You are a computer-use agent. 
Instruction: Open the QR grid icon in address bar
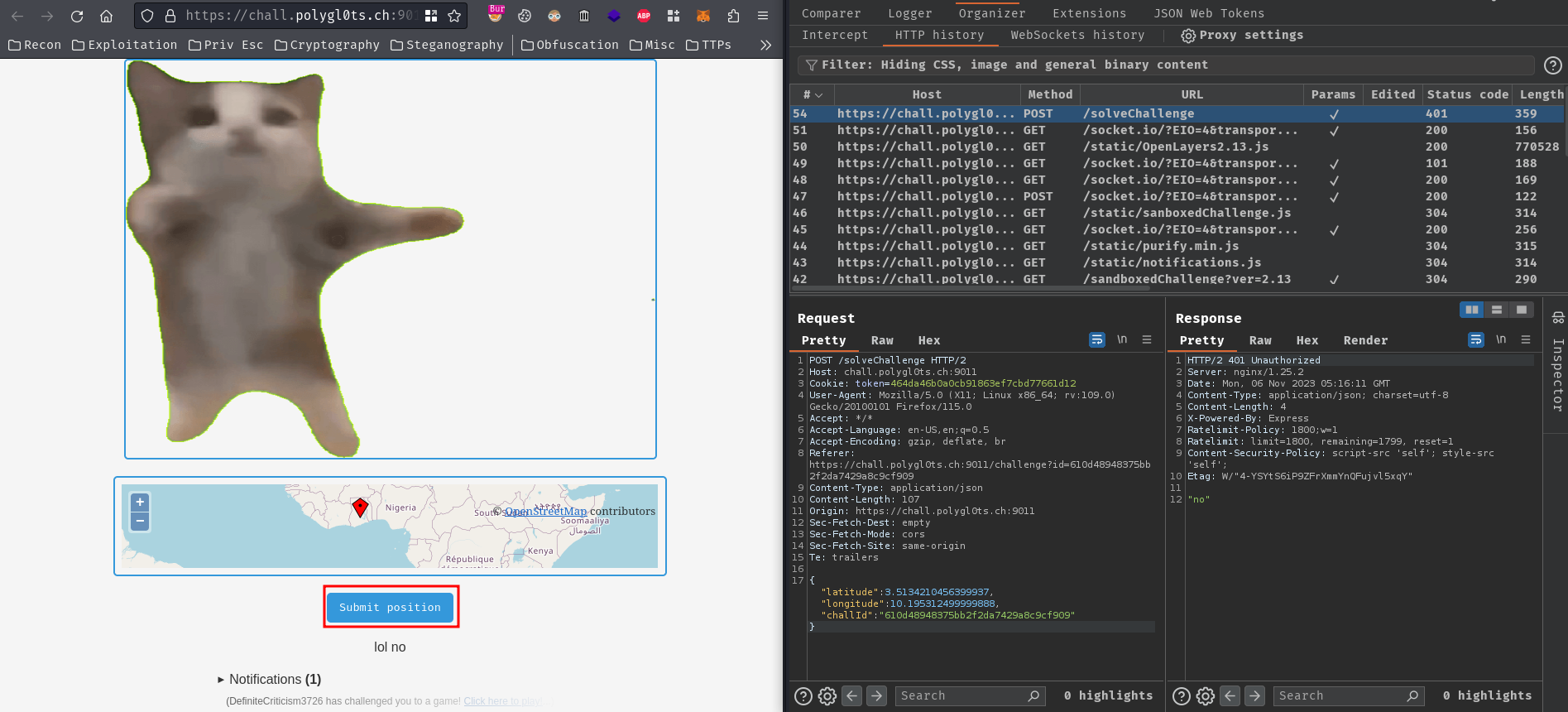[431, 16]
